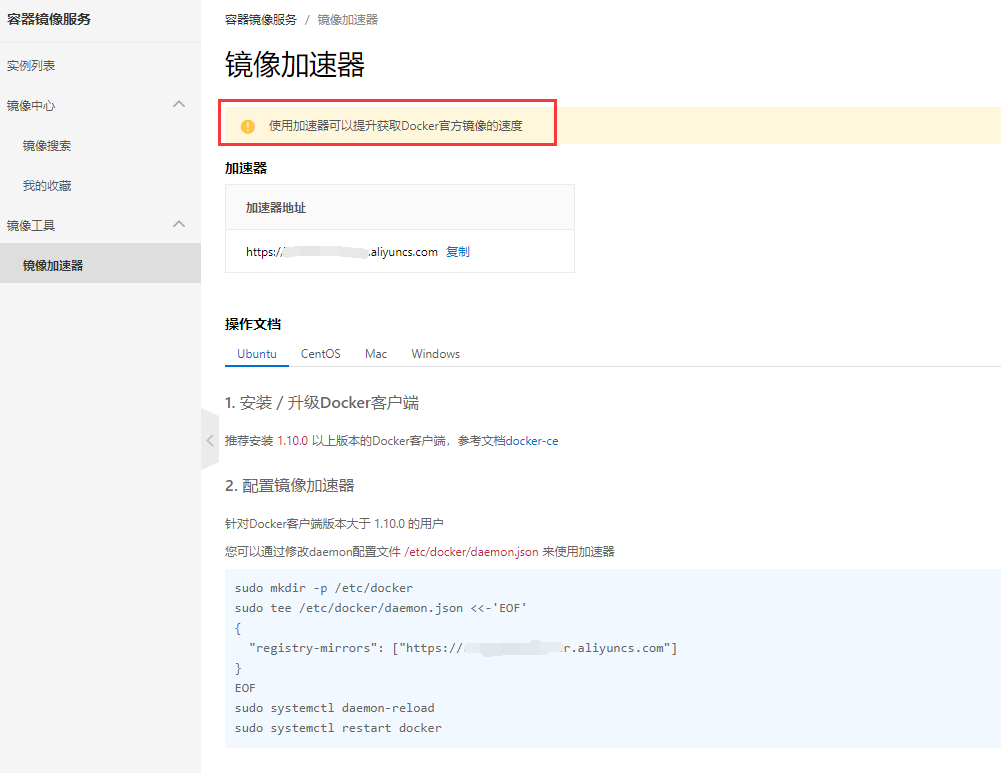Screen dimensions: 1001x773
Task: Open 镜像搜索 in the sidebar
Action: 47,146
